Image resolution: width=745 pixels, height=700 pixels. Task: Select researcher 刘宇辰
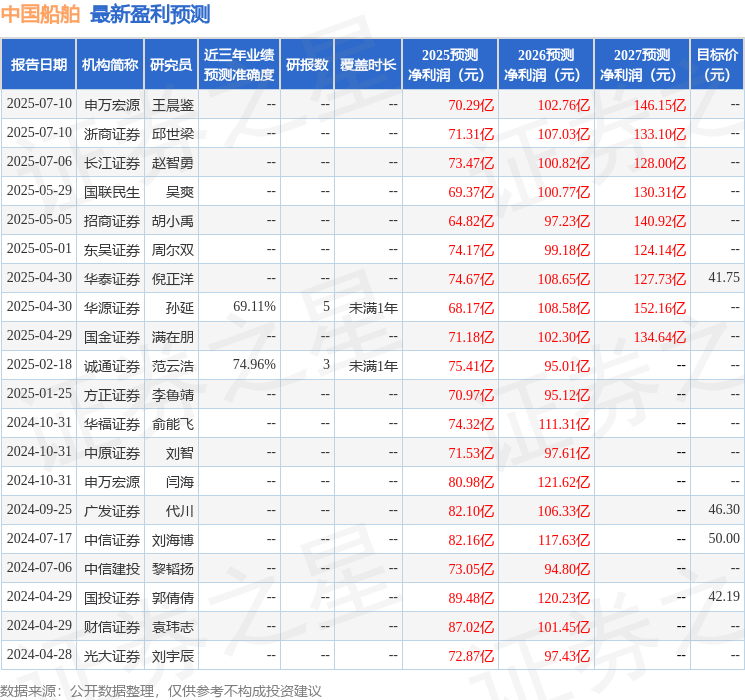tap(173, 656)
